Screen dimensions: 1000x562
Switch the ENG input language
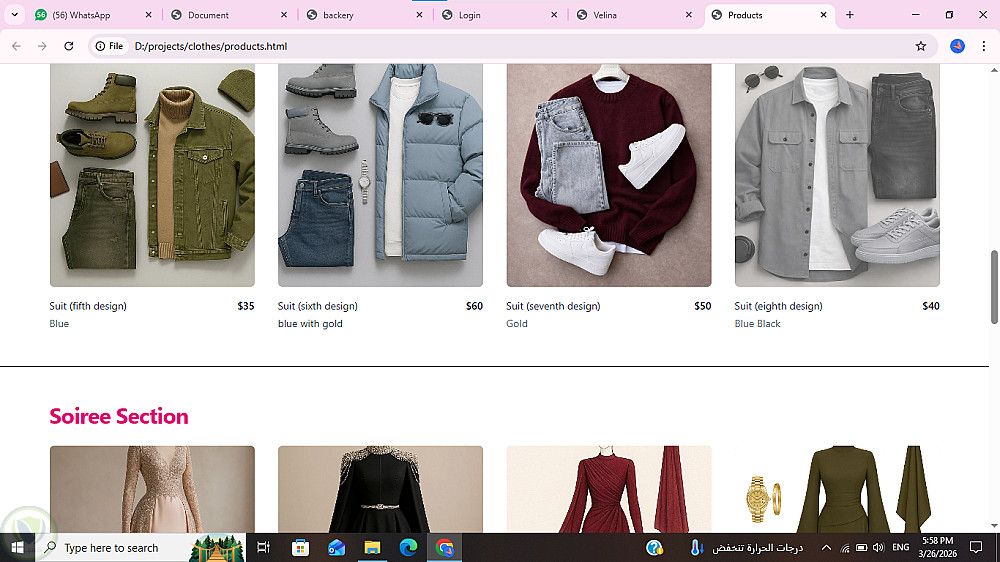901,547
